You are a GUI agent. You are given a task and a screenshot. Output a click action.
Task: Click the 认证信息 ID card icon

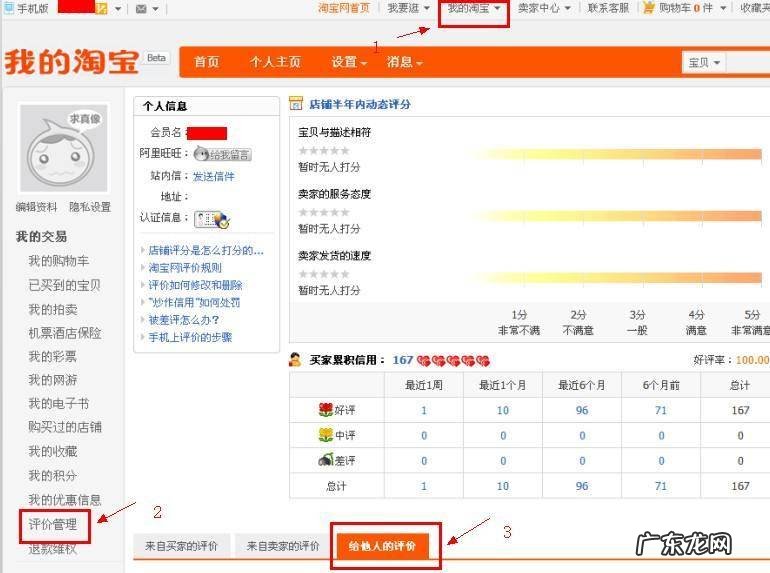point(212,219)
